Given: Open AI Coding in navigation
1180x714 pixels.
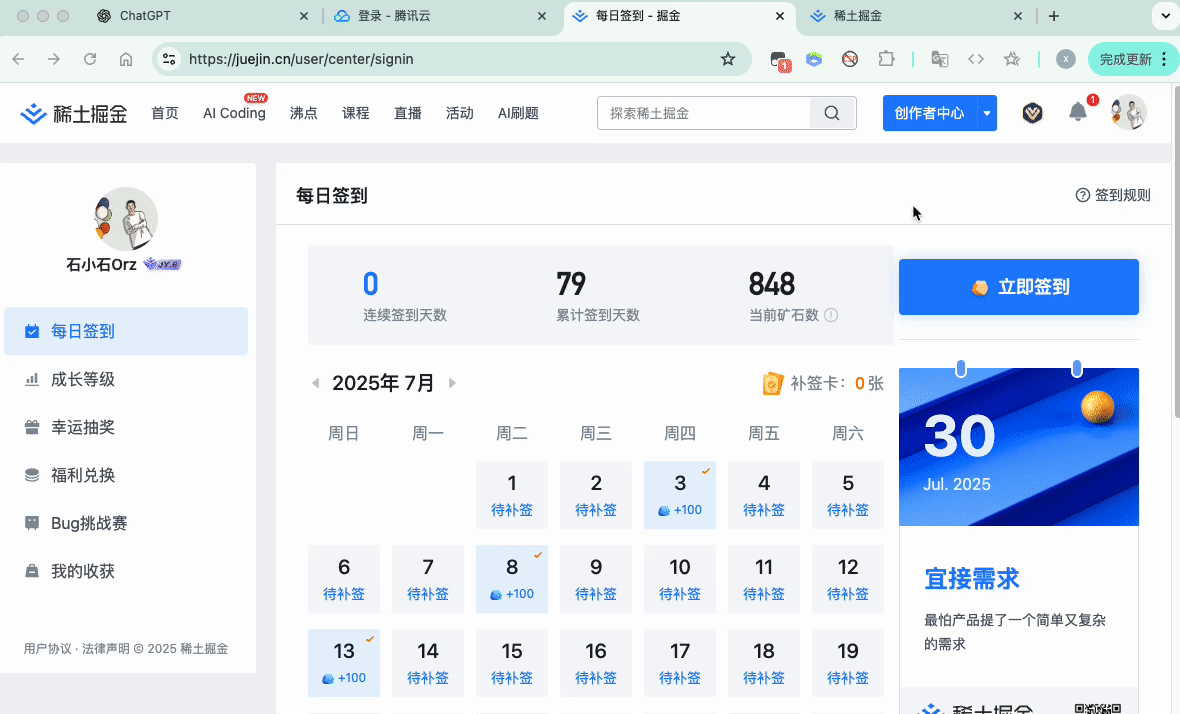Looking at the screenshot, I should 234,113.
